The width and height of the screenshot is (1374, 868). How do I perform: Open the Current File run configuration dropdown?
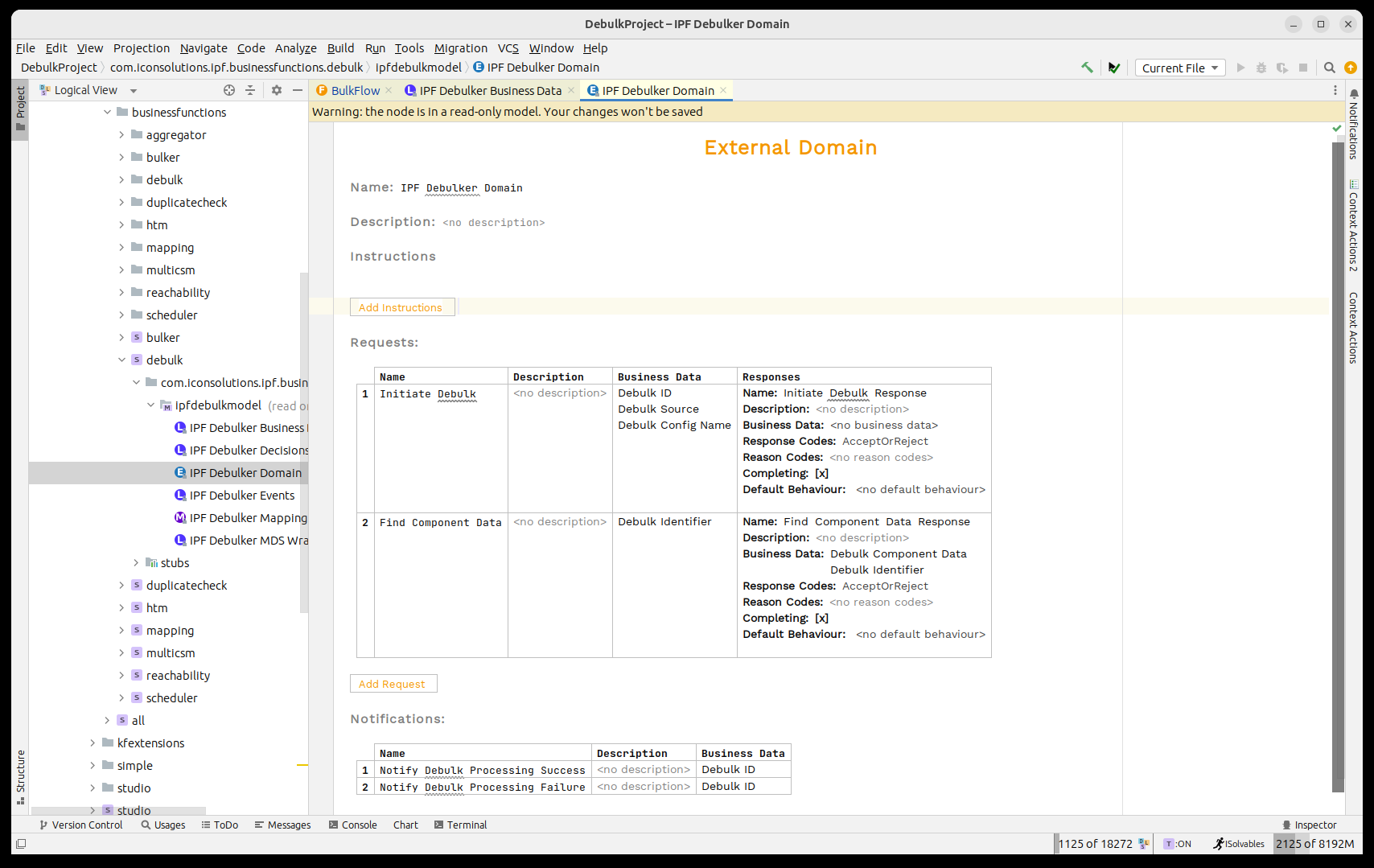pos(1179,68)
